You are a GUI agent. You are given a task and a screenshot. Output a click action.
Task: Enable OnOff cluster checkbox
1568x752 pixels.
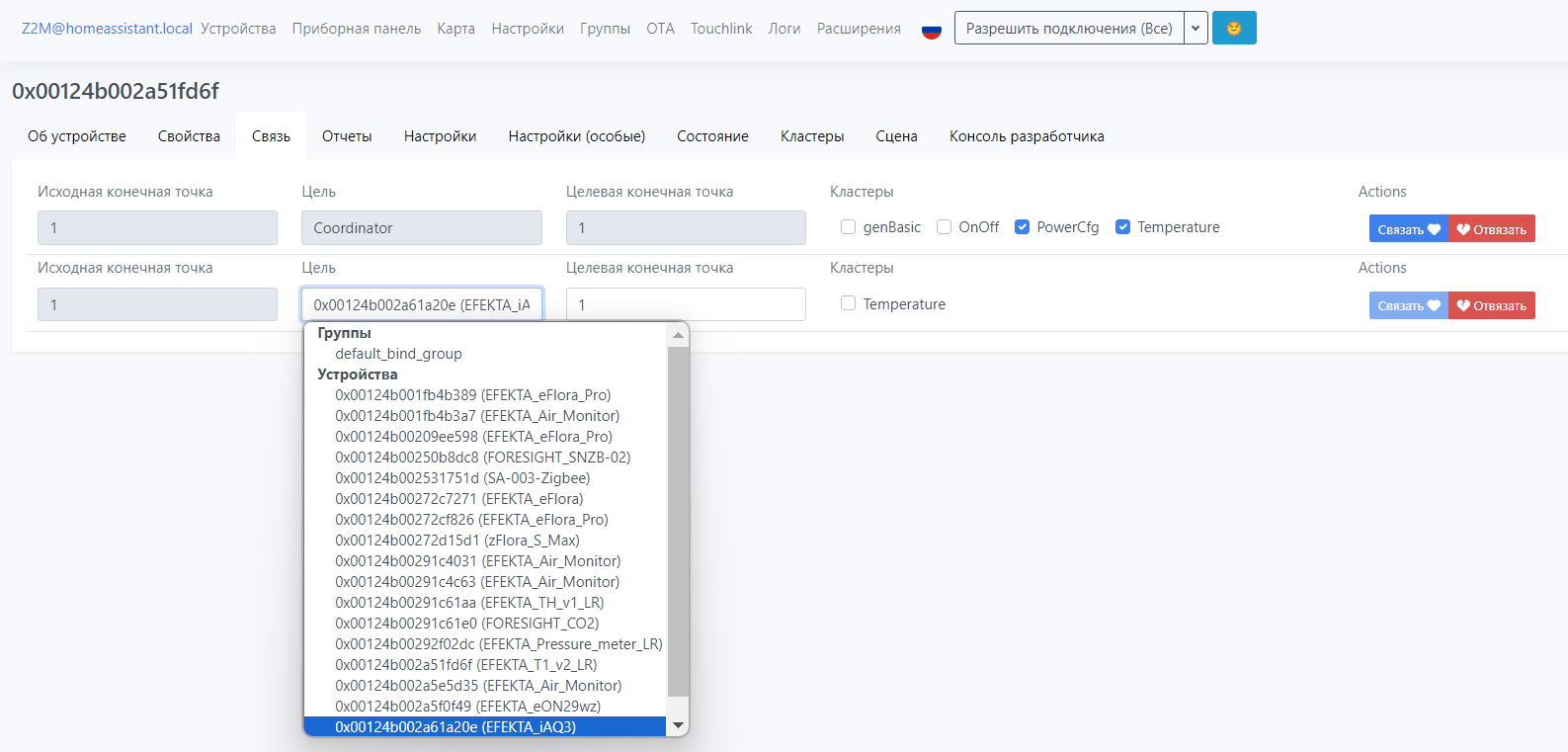click(x=944, y=227)
